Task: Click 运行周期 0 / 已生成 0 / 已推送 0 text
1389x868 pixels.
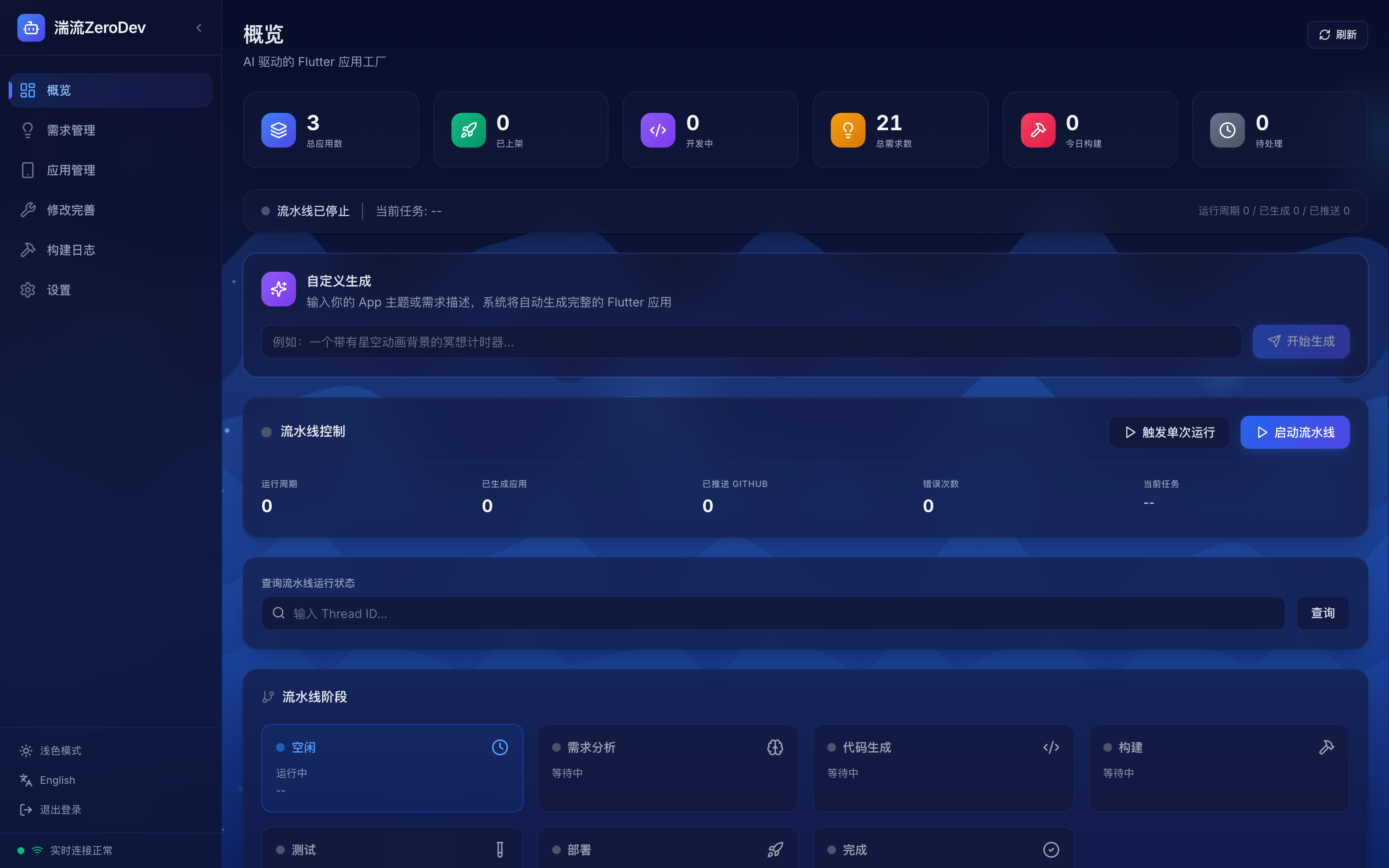Action: (1274, 211)
